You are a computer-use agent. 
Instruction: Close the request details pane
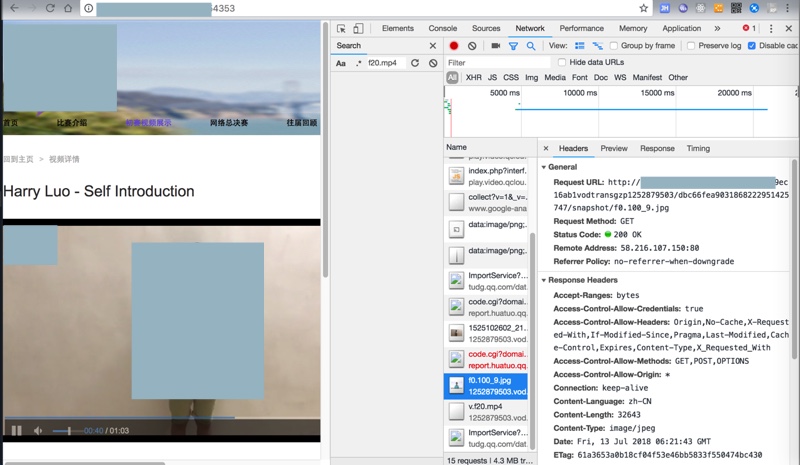[546, 148]
